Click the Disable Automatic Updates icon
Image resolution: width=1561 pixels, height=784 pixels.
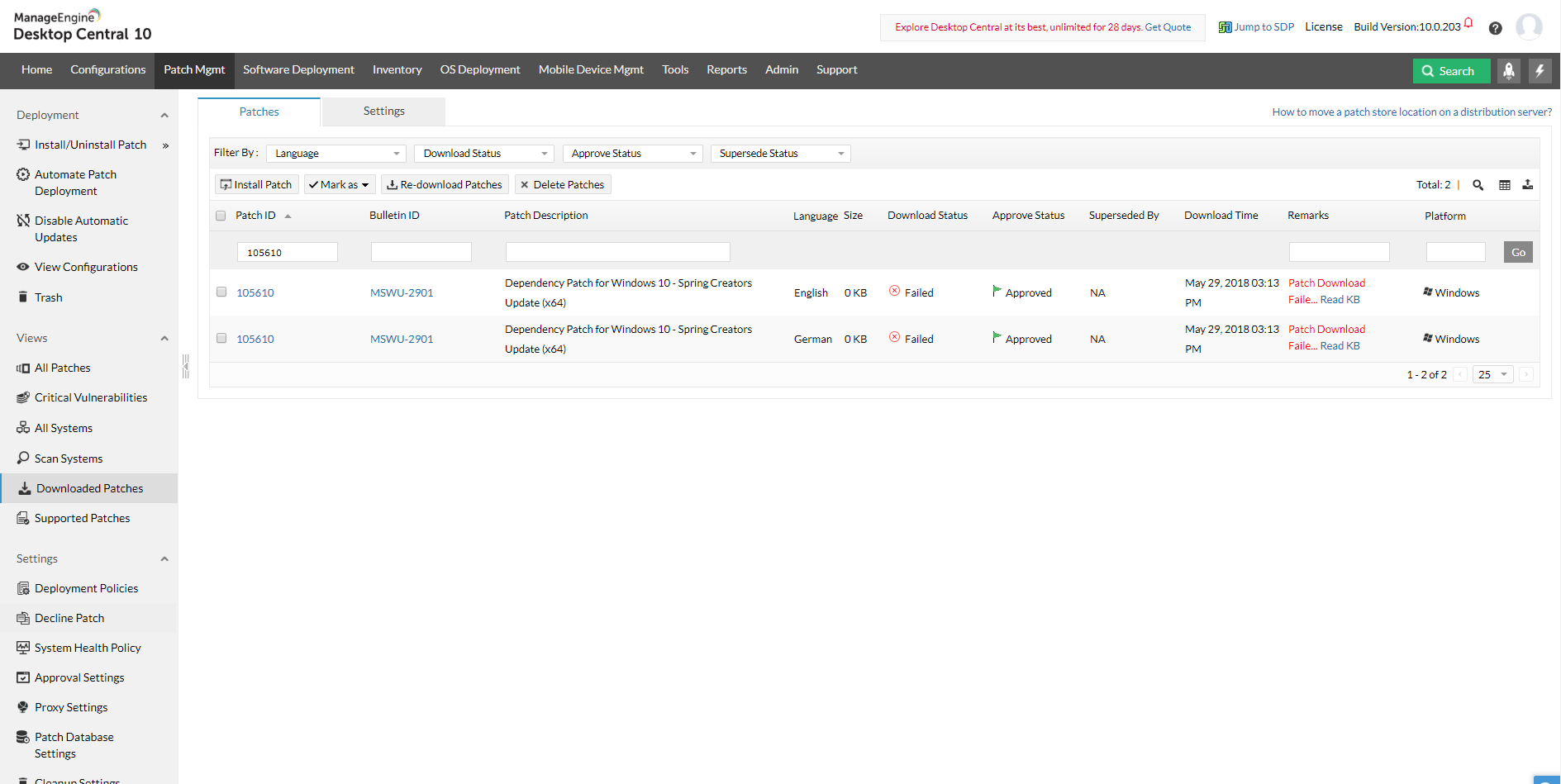tap(23, 221)
